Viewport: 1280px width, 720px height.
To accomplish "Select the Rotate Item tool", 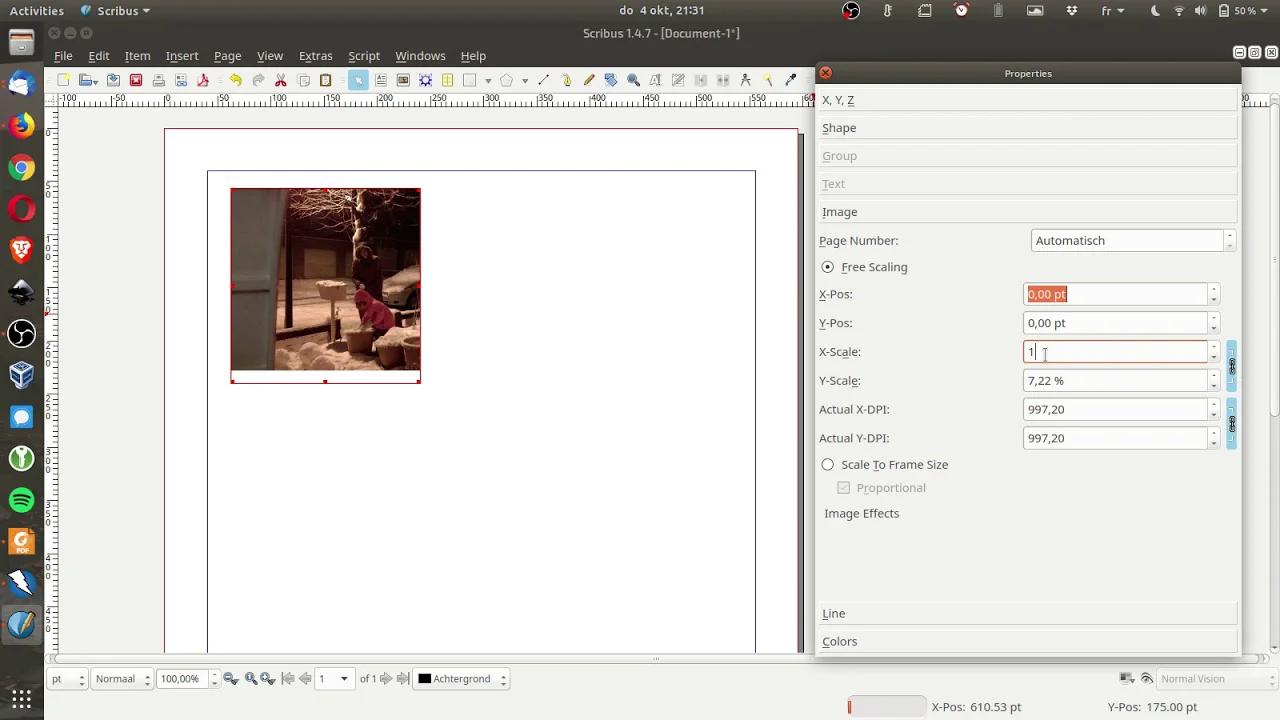I will pyautogui.click(x=611, y=79).
